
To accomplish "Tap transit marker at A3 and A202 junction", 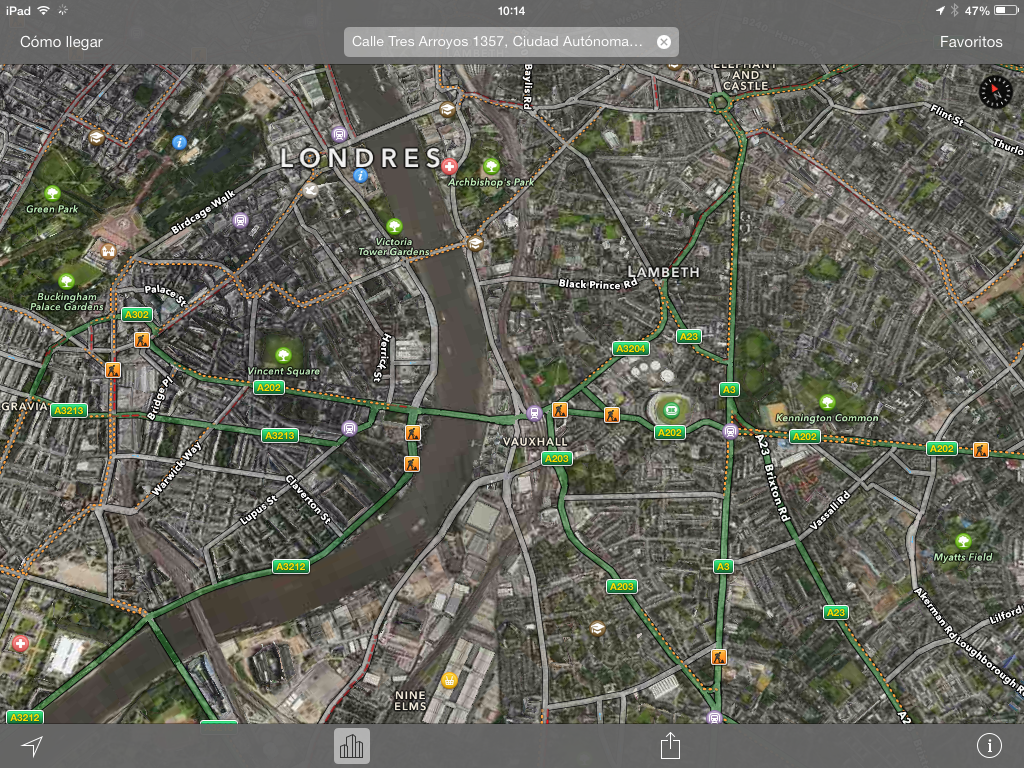I will tap(730, 432).
